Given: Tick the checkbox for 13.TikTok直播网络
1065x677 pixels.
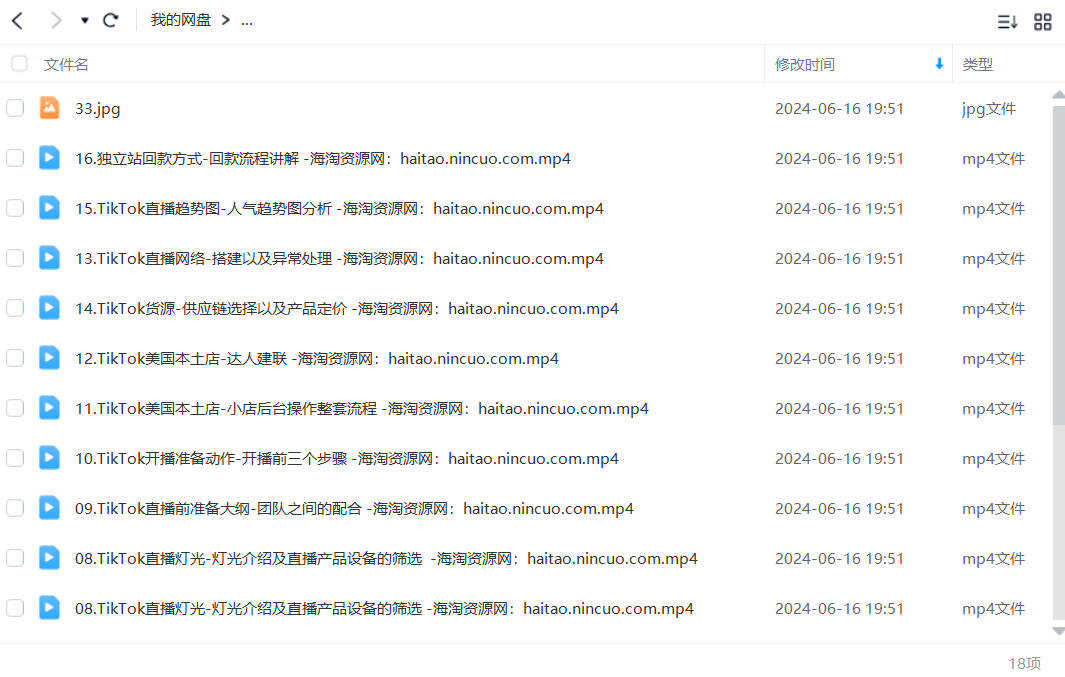Looking at the screenshot, I should [x=15, y=258].
